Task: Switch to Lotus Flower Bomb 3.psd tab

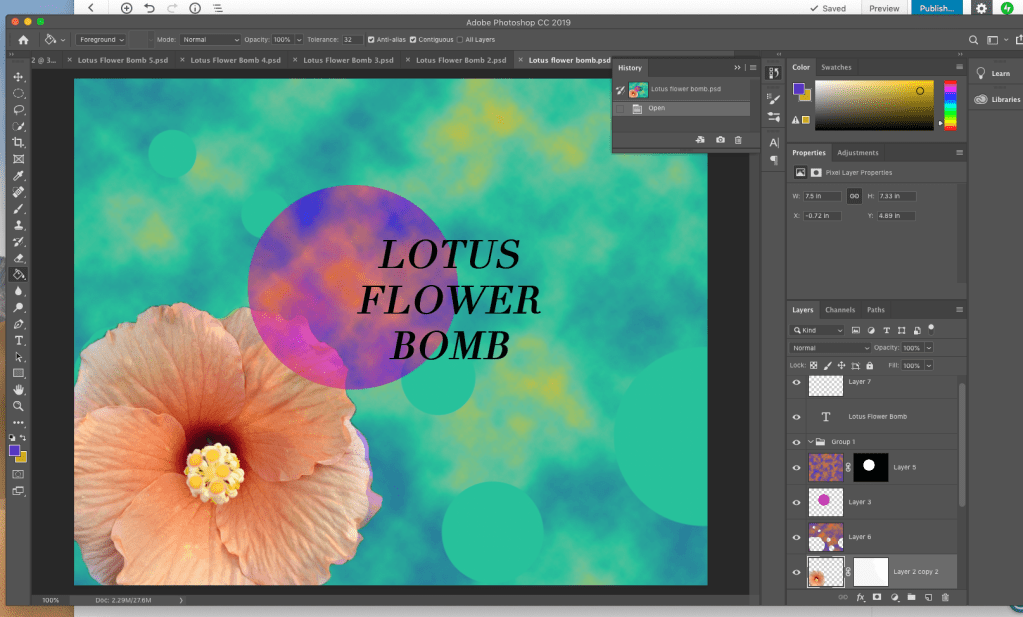Action: click(x=348, y=60)
